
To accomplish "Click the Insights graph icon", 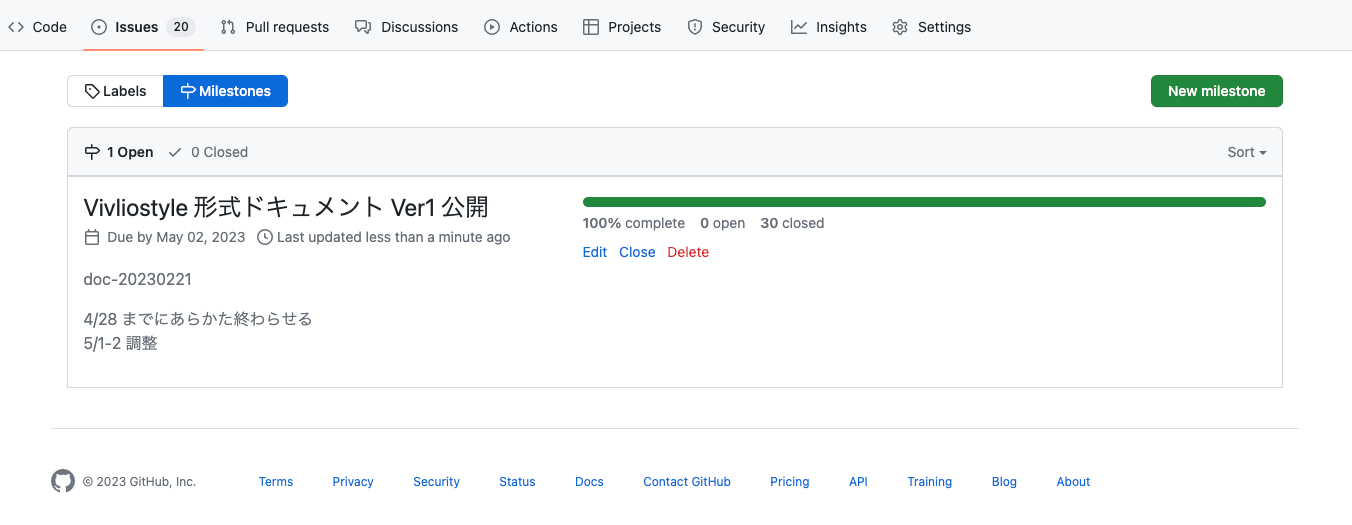I will [x=799, y=27].
